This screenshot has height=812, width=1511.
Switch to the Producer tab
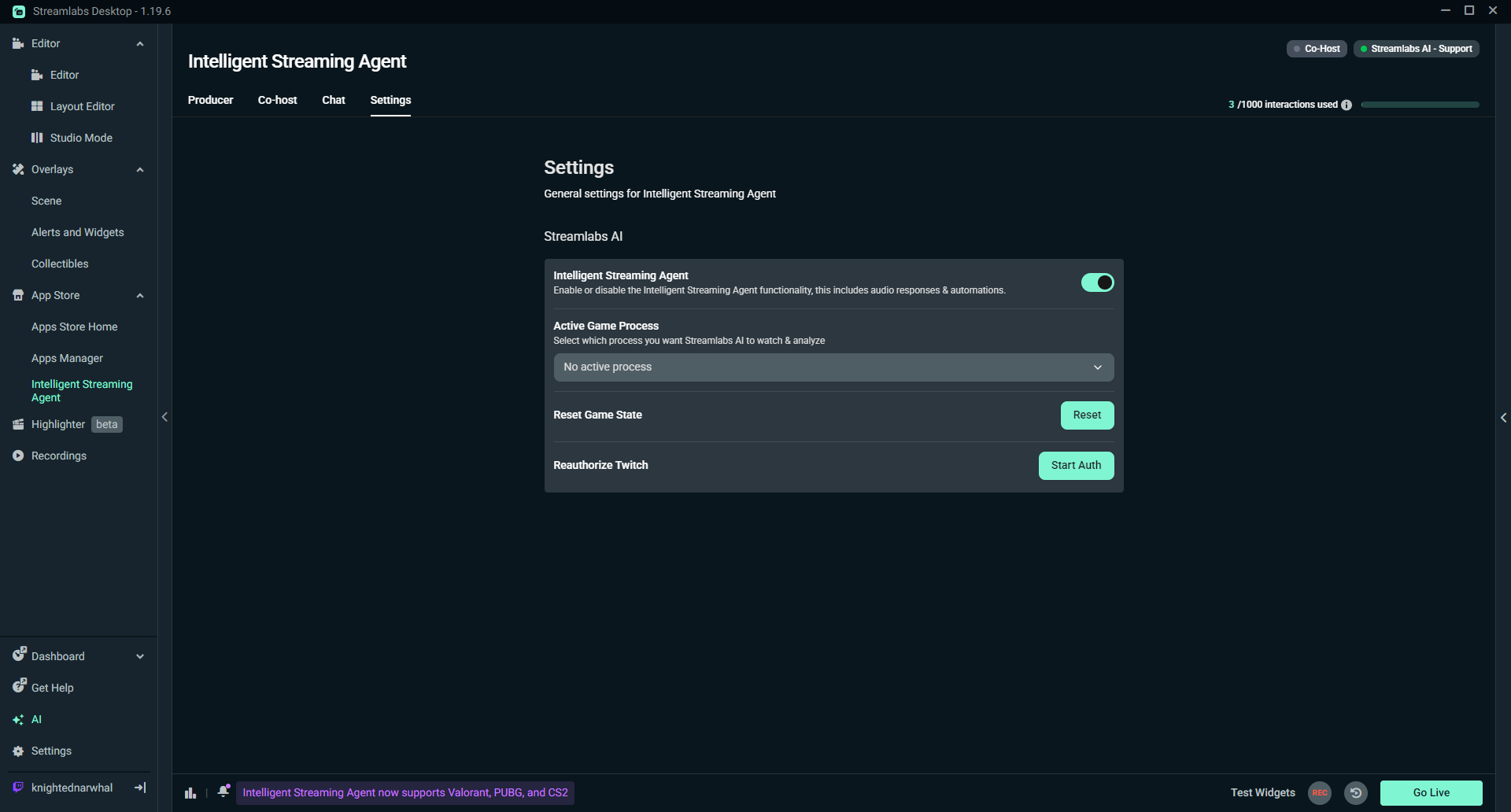click(210, 100)
